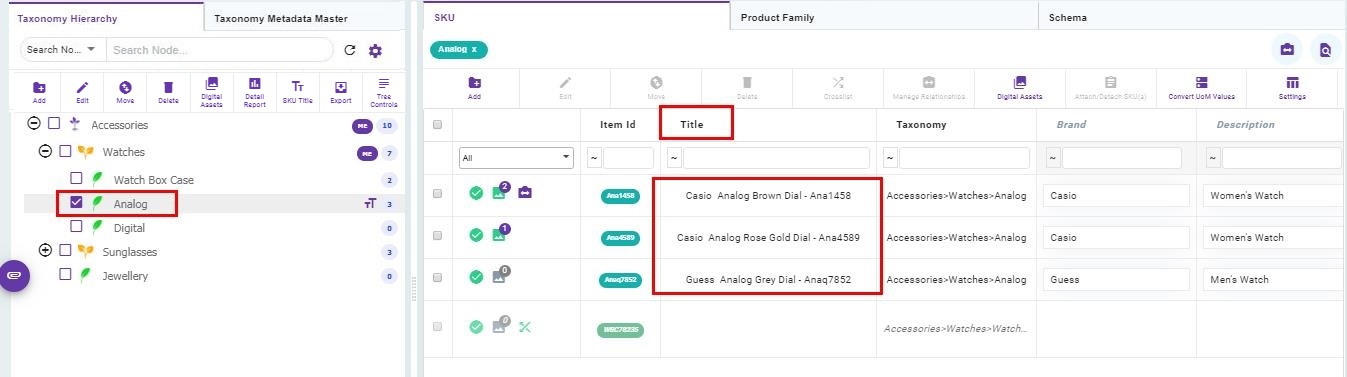Click the Ana1458 item id badge
The height and width of the screenshot is (377, 1347).
pos(620,195)
